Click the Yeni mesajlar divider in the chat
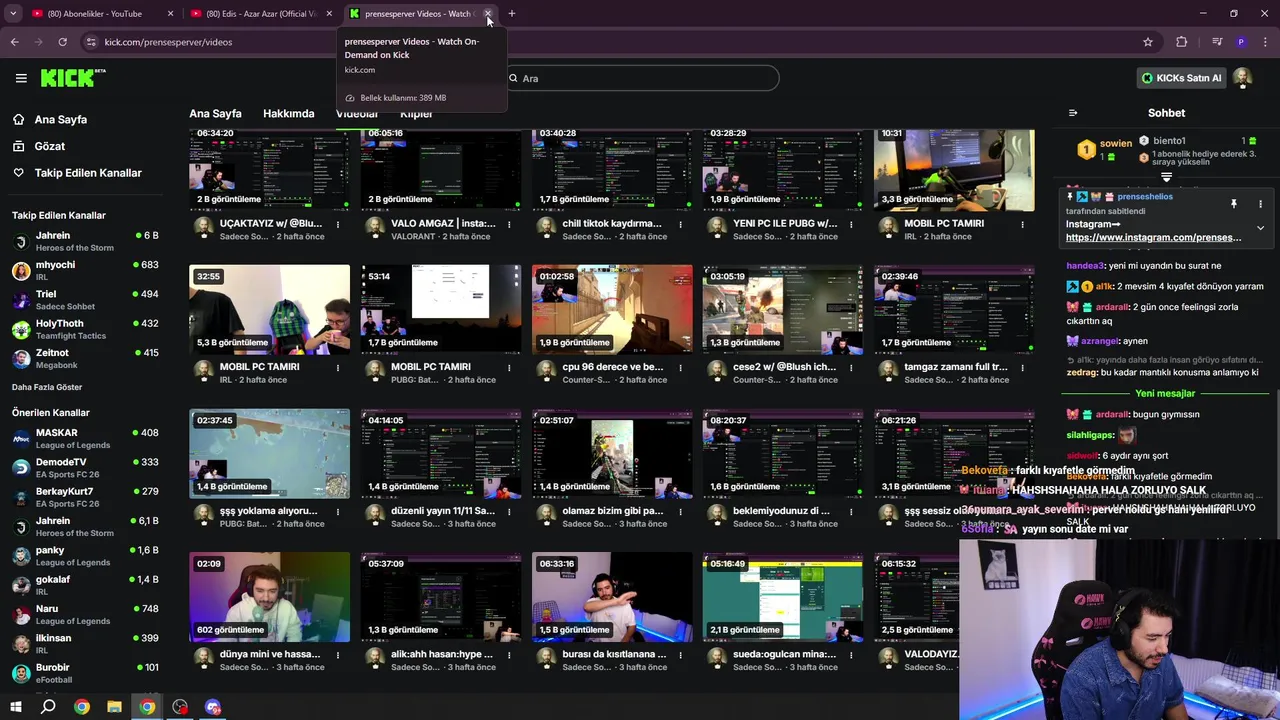 [x=1165, y=394]
